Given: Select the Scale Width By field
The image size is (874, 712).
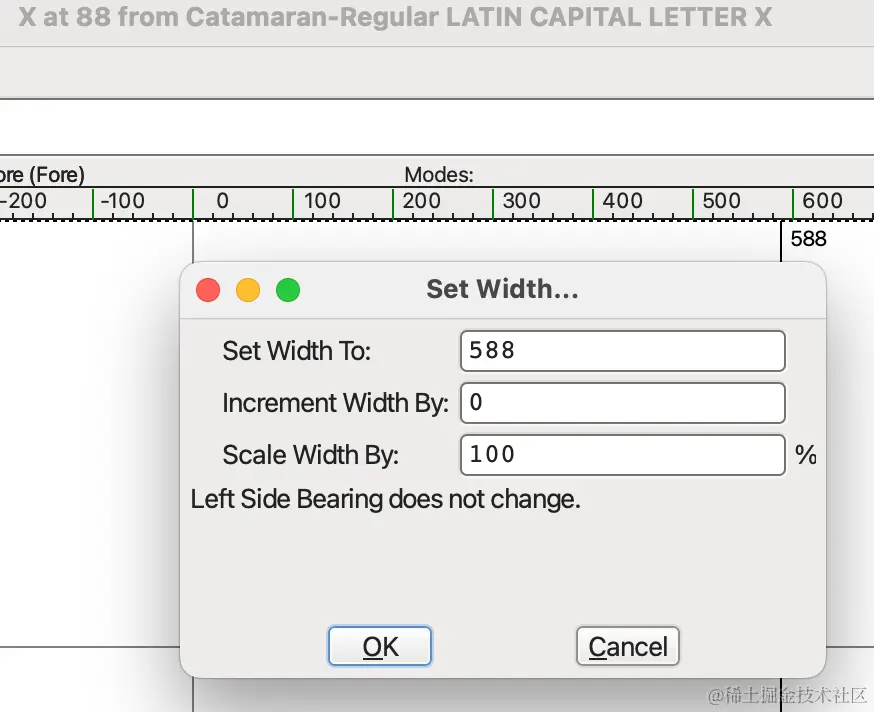Looking at the screenshot, I should click(x=622, y=455).
